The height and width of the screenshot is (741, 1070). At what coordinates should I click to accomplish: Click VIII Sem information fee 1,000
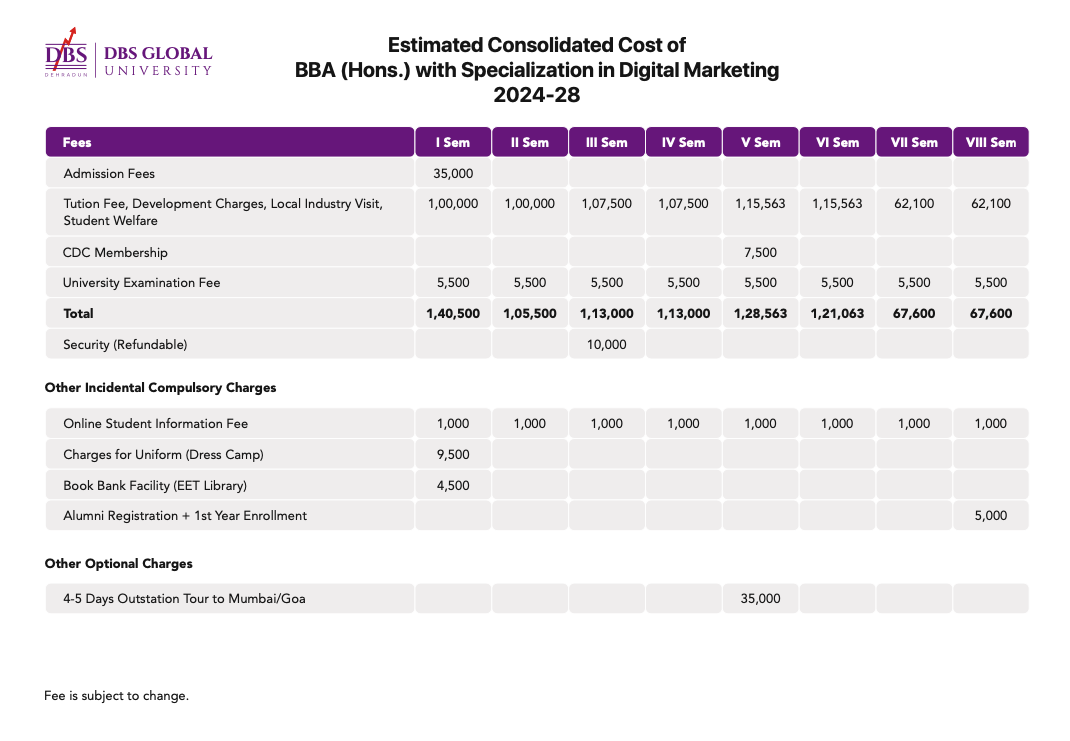coord(991,424)
